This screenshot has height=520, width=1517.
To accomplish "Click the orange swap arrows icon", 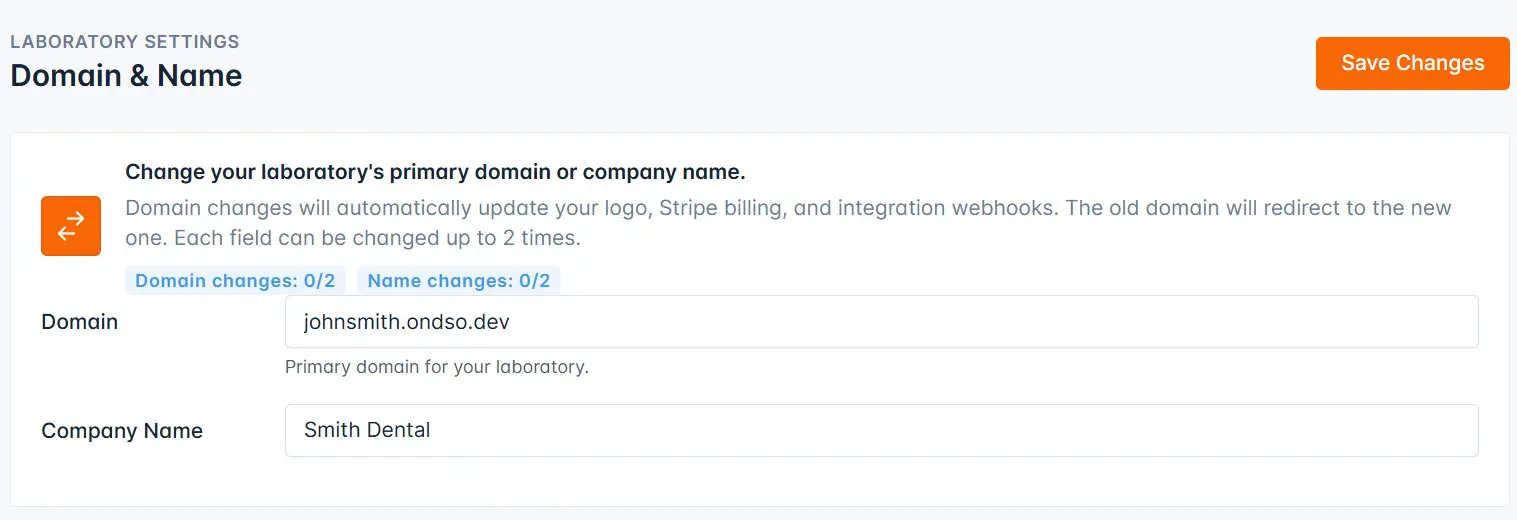I will coord(71,226).
